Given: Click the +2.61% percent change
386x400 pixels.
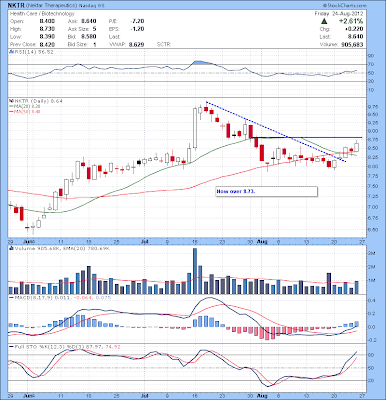Looking at the screenshot, I should coord(351,21).
